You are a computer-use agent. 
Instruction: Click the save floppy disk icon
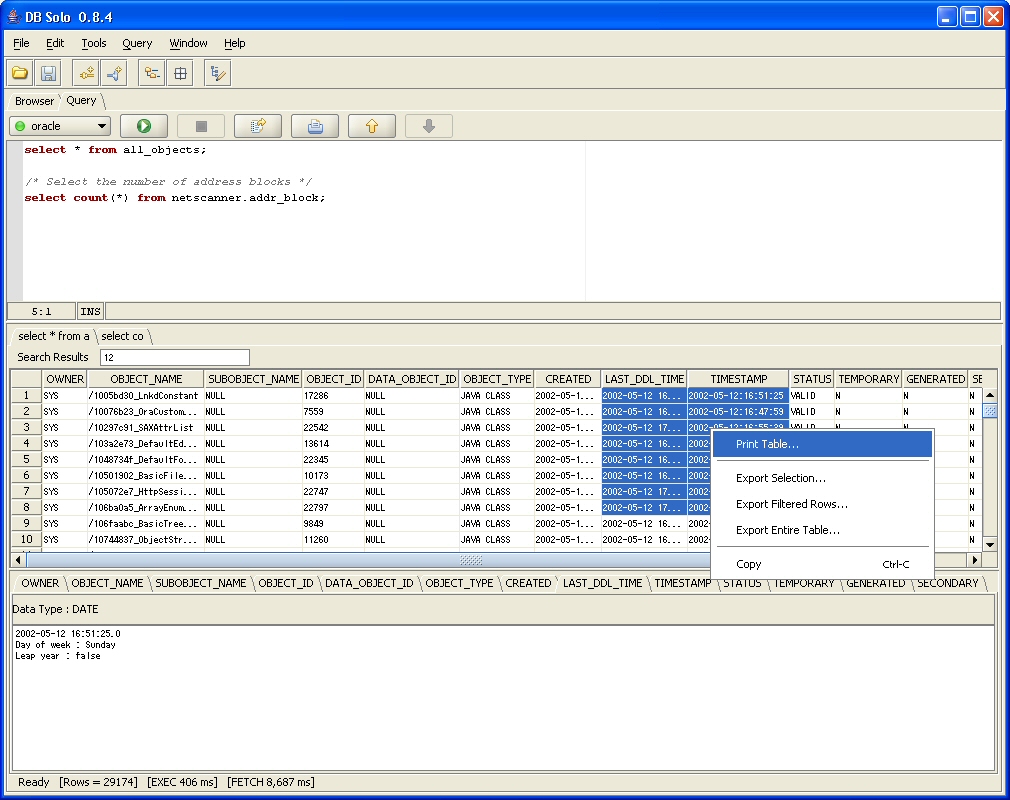pyautogui.click(x=48, y=73)
